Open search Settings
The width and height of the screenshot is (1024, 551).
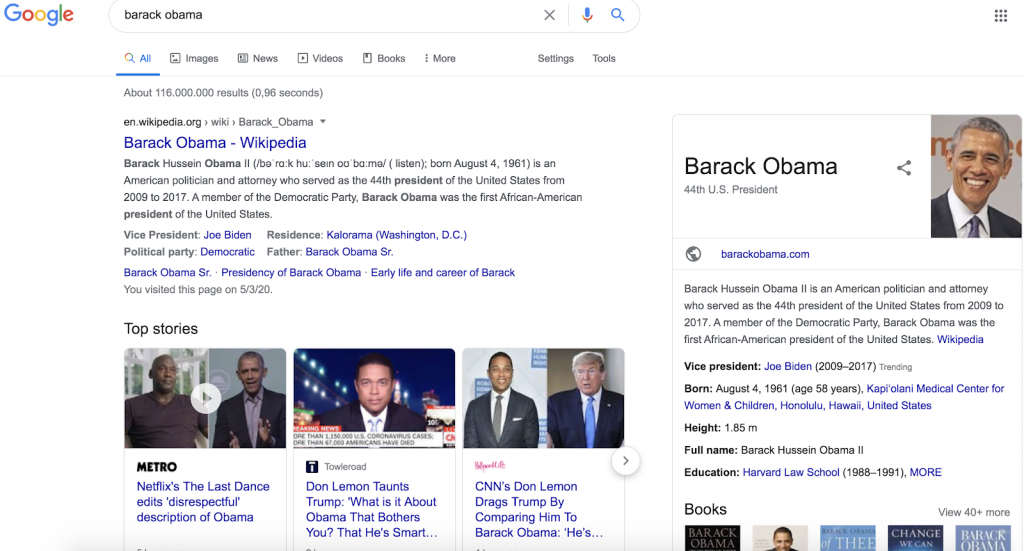pyautogui.click(x=556, y=58)
